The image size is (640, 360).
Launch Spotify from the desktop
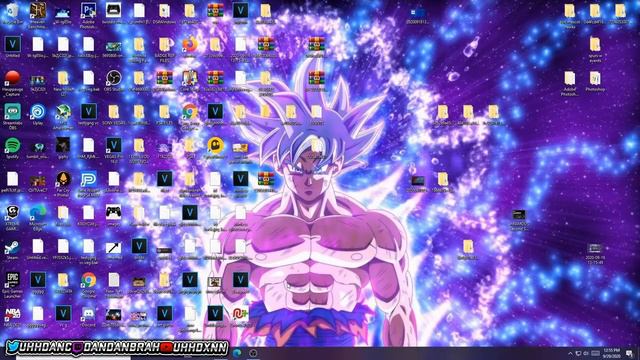tap(13, 148)
